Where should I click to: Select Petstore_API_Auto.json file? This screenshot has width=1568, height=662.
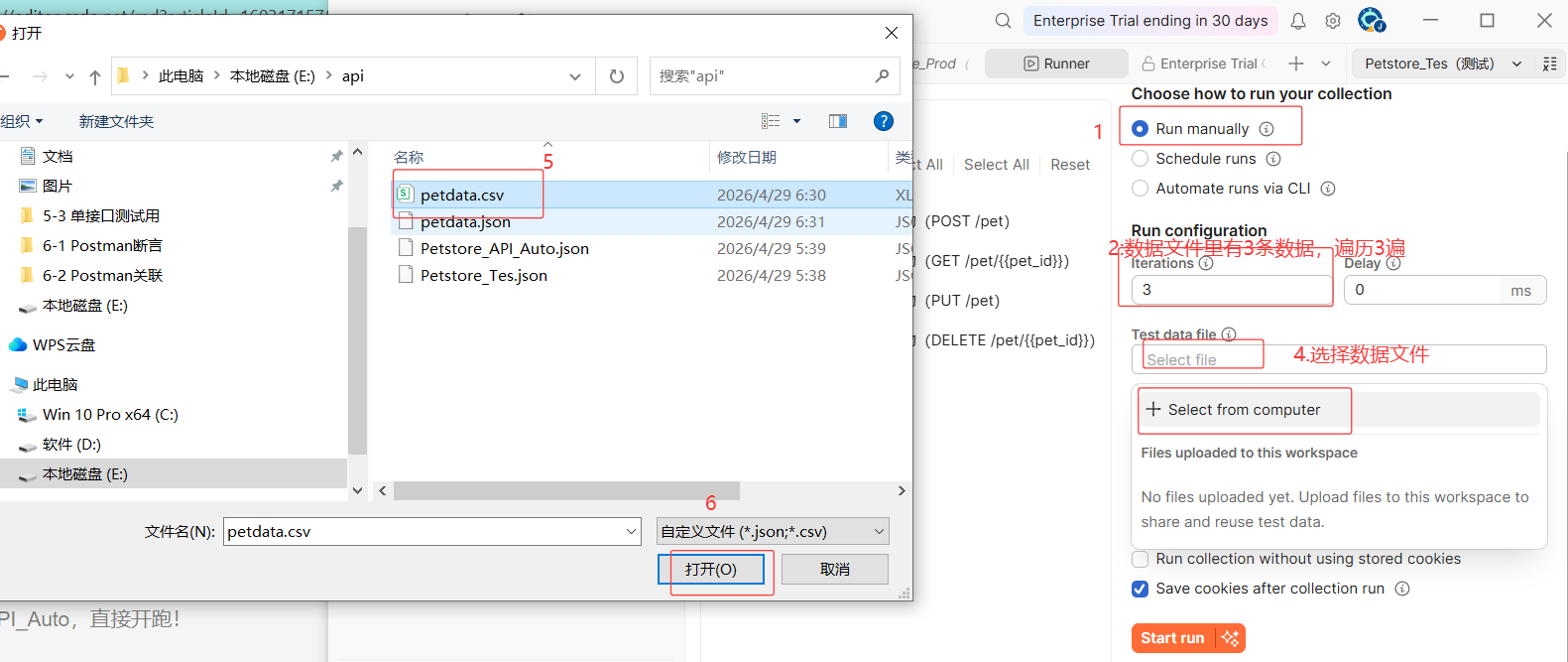pos(505,248)
